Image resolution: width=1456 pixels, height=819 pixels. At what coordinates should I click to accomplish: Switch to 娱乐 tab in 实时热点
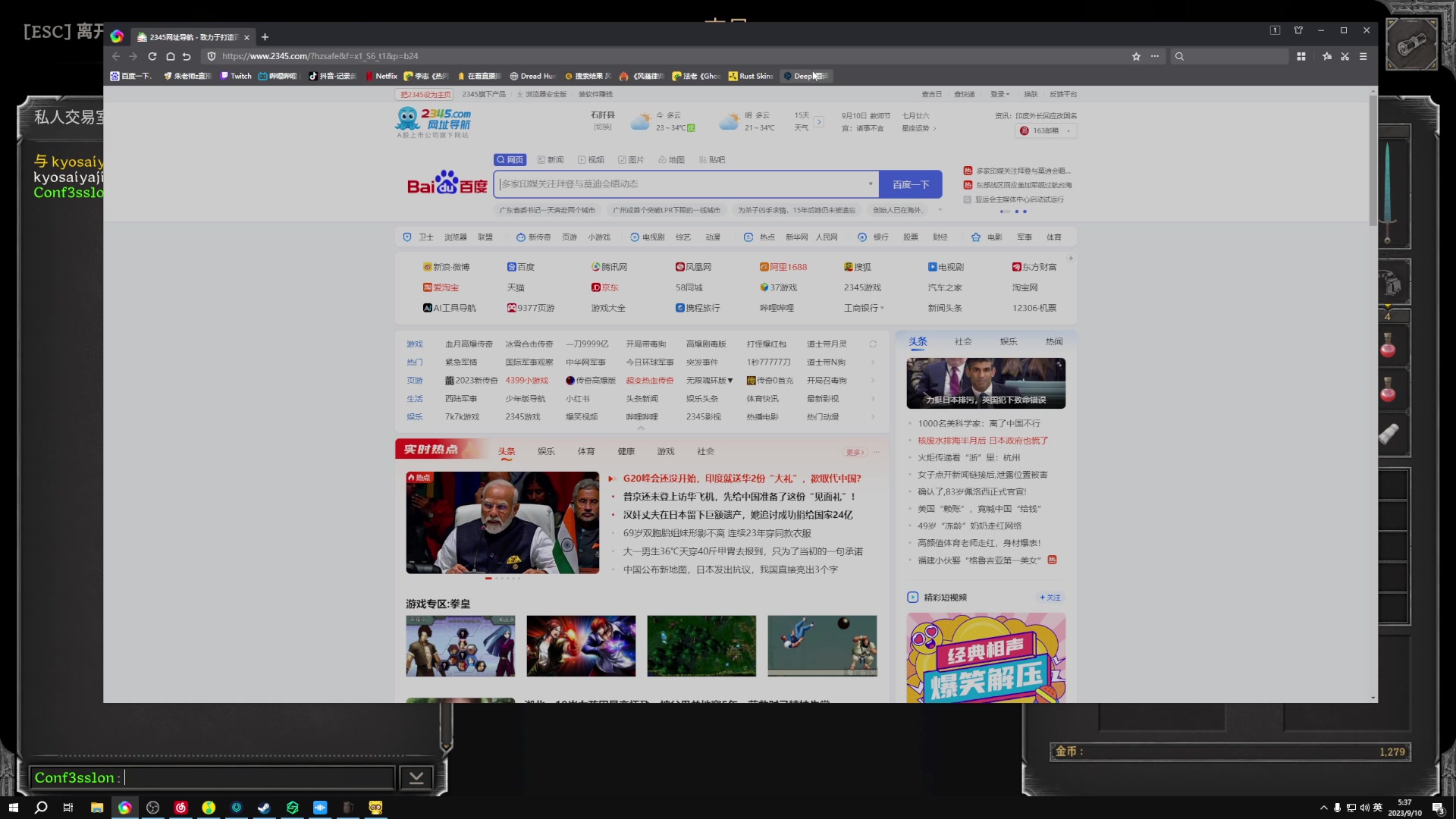coord(546,451)
